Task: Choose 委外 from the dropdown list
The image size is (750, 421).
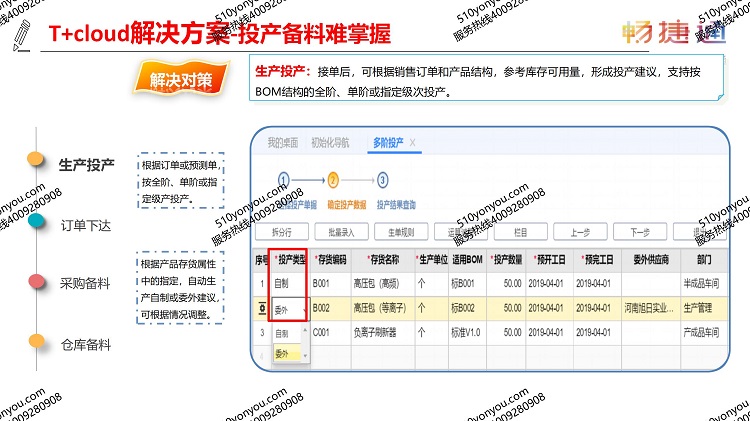Action: coord(282,354)
